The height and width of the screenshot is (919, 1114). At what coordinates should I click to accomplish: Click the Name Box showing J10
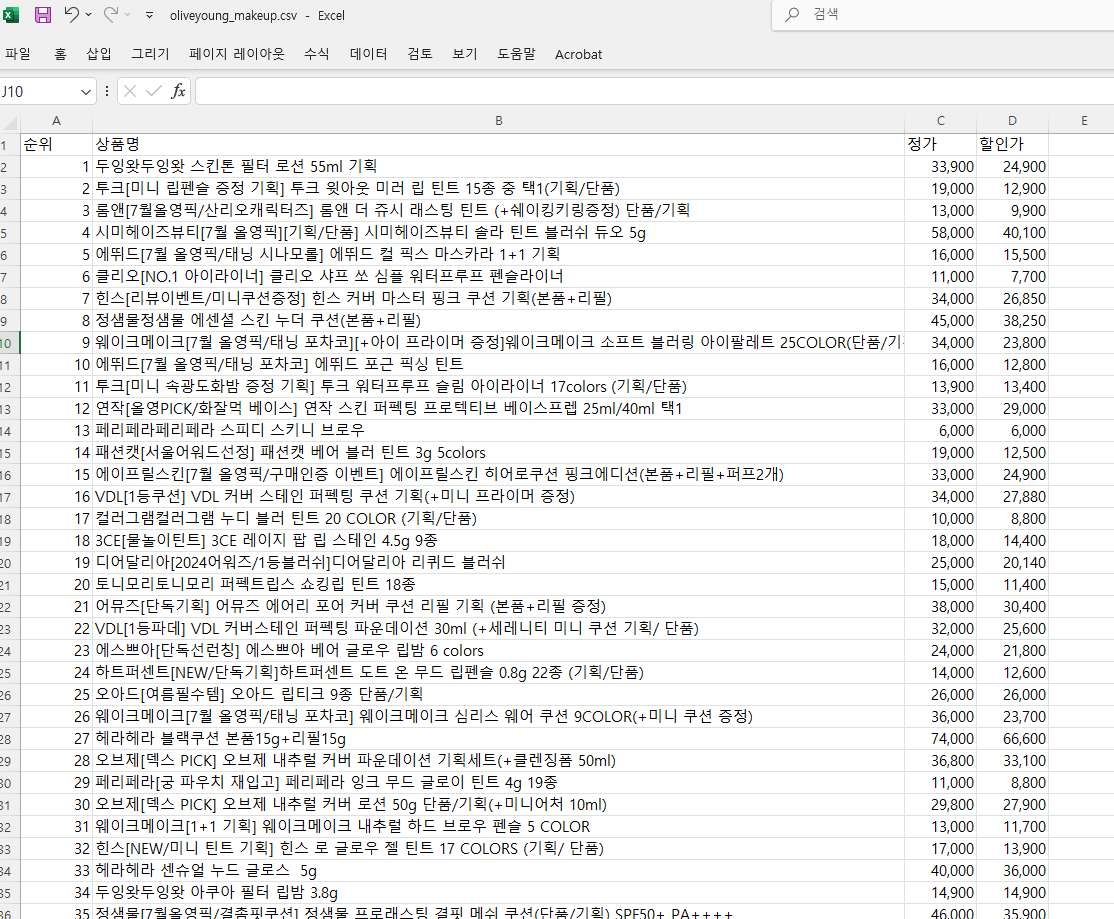[39, 92]
